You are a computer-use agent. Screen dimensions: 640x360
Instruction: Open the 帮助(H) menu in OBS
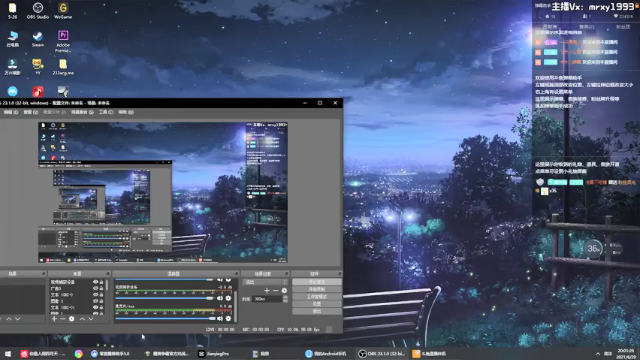(126, 112)
